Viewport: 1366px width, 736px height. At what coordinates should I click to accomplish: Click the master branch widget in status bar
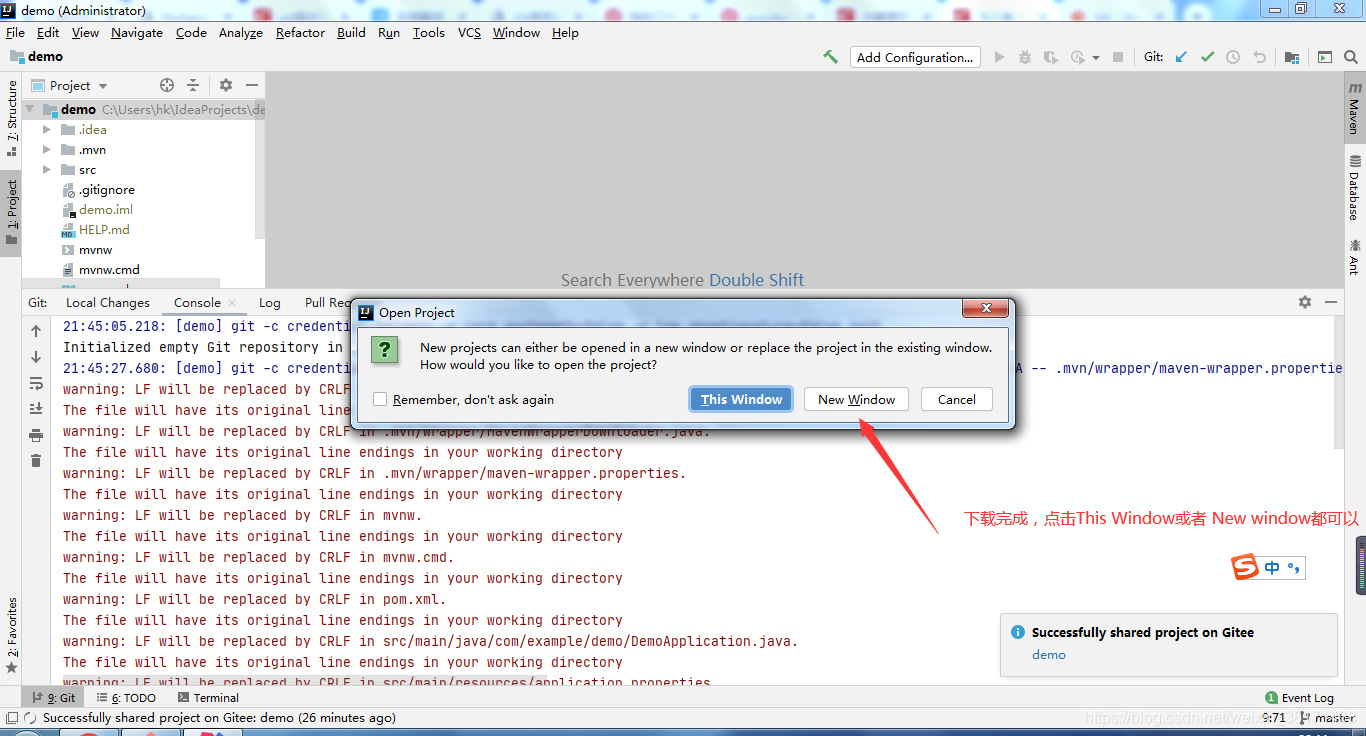click(x=1326, y=717)
